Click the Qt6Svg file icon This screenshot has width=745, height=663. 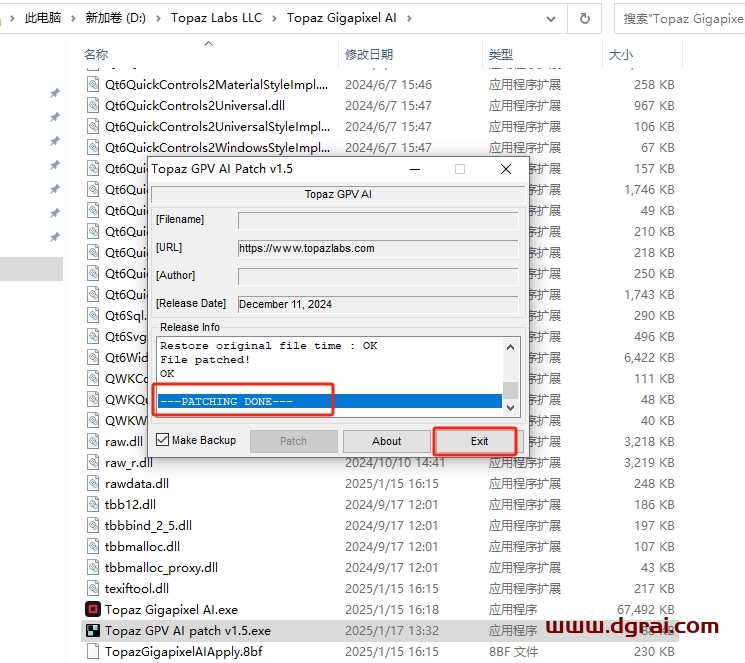click(x=93, y=336)
